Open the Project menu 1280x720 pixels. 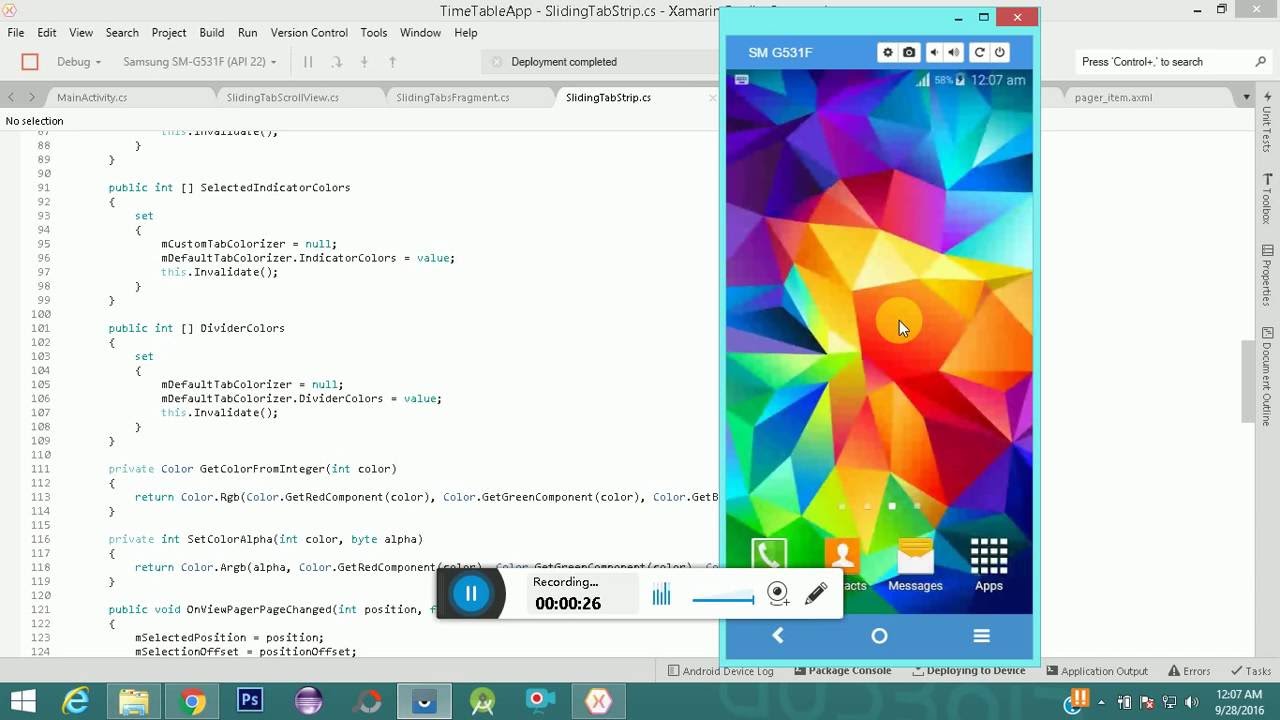point(169,33)
